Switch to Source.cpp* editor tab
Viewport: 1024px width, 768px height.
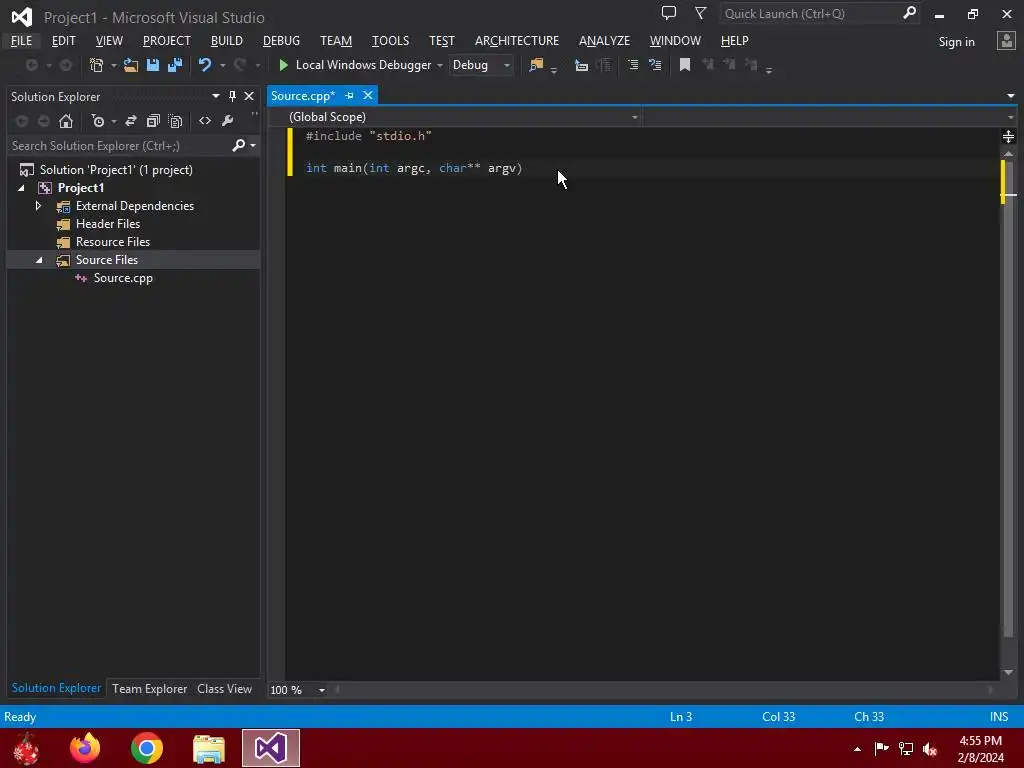(x=302, y=96)
